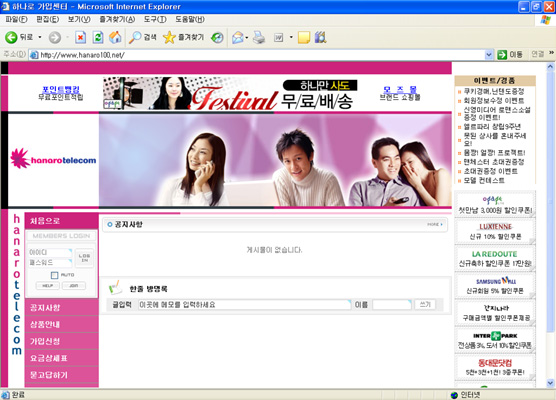Click the Festival 무료배송 banner

coord(230,93)
